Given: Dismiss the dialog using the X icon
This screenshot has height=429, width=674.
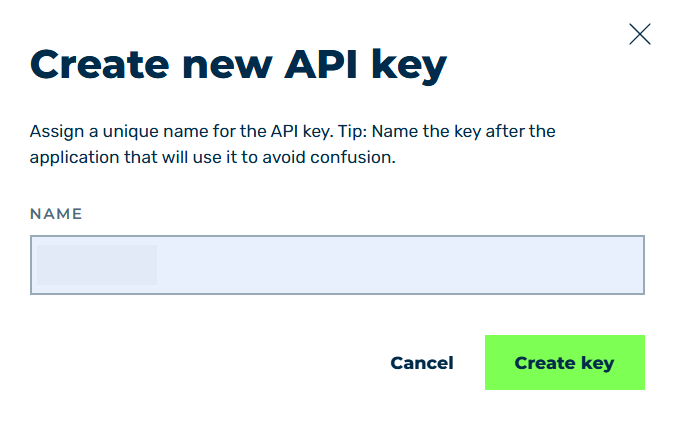Looking at the screenshot, I should [640, 34].
